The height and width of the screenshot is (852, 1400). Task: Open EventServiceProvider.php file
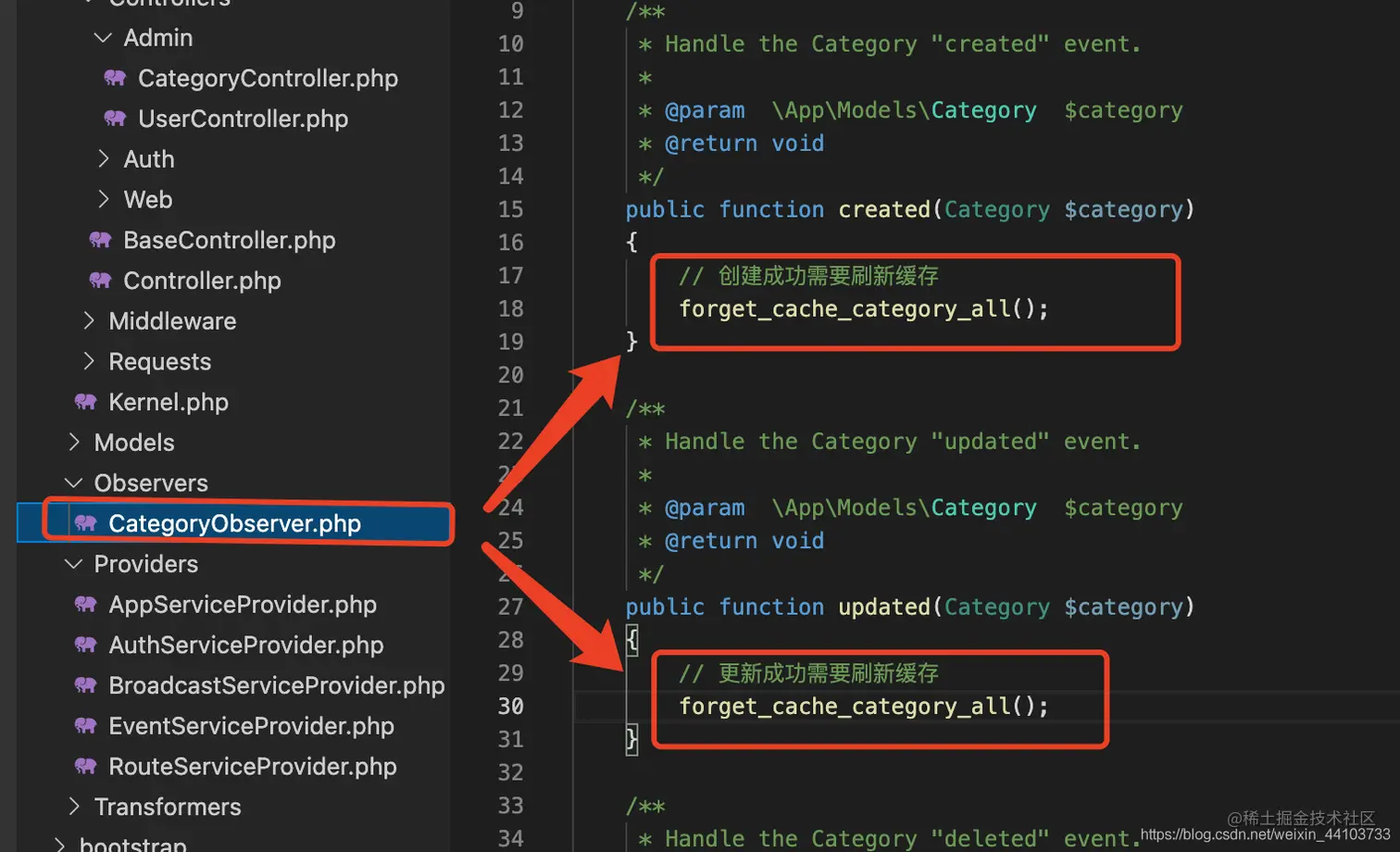(251, 726)
